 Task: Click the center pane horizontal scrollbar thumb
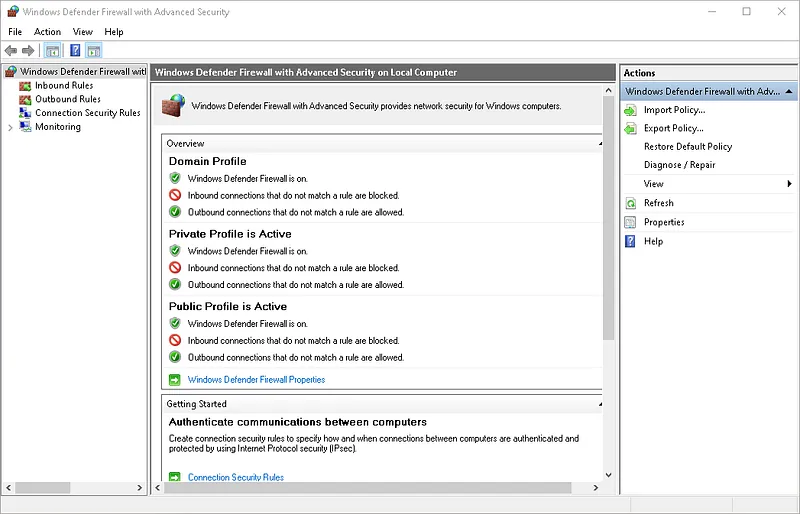[x=367, y=488]
